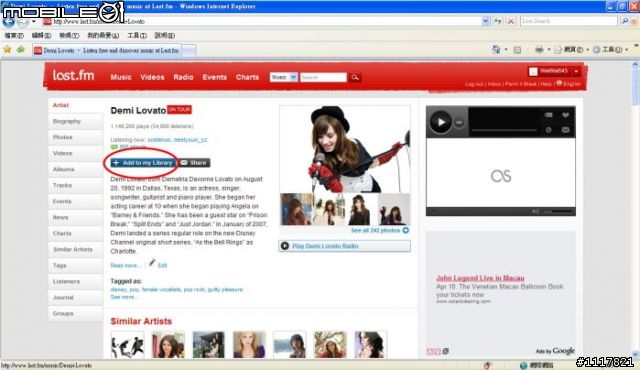Love the track with heart icon
This screenshot has width=640, height=370.
coord(565,115)
